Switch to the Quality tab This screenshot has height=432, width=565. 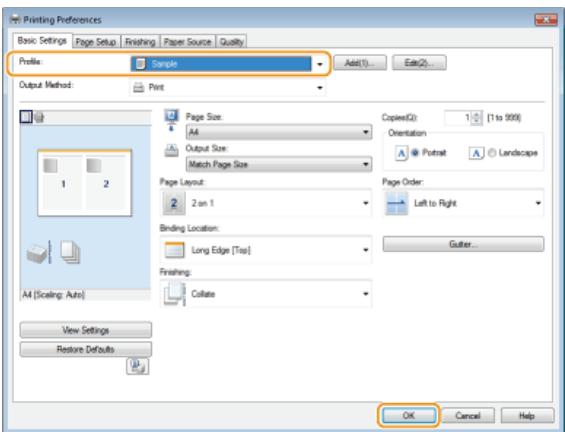click(232, 42)
